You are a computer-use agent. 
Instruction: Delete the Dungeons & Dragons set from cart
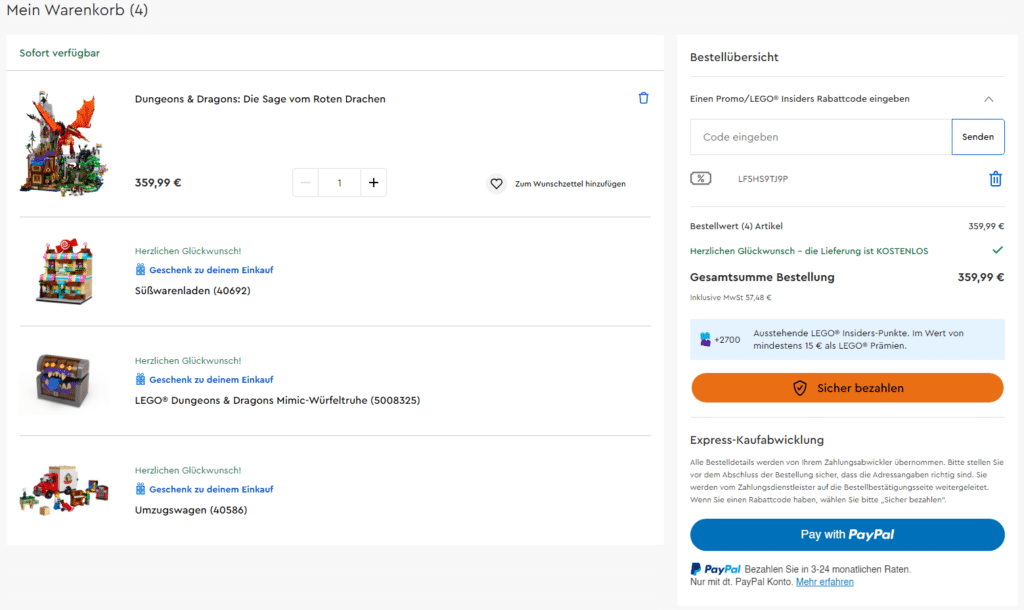(643, 98)
